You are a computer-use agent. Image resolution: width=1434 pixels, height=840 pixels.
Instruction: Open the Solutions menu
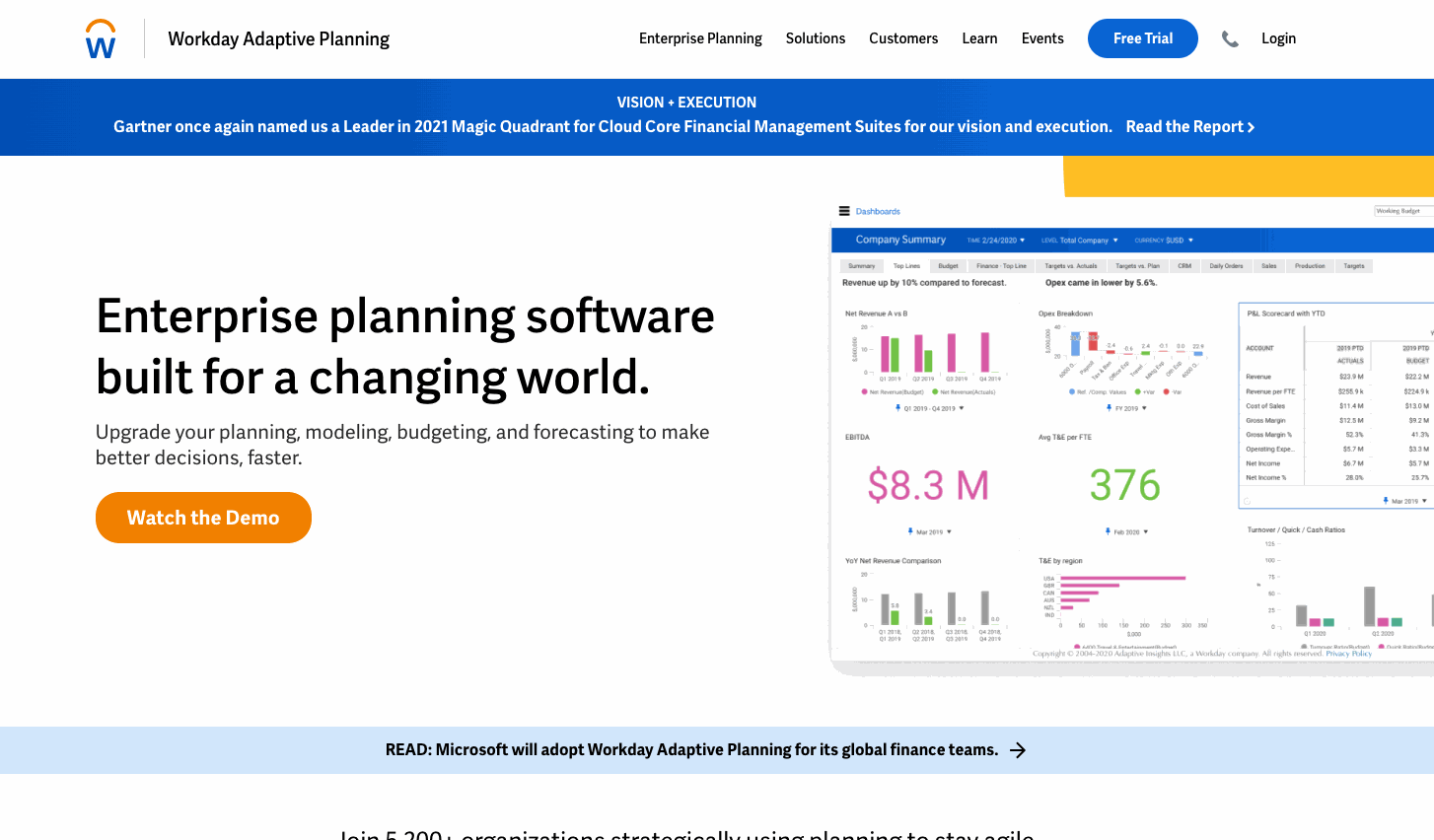point(816,38)
